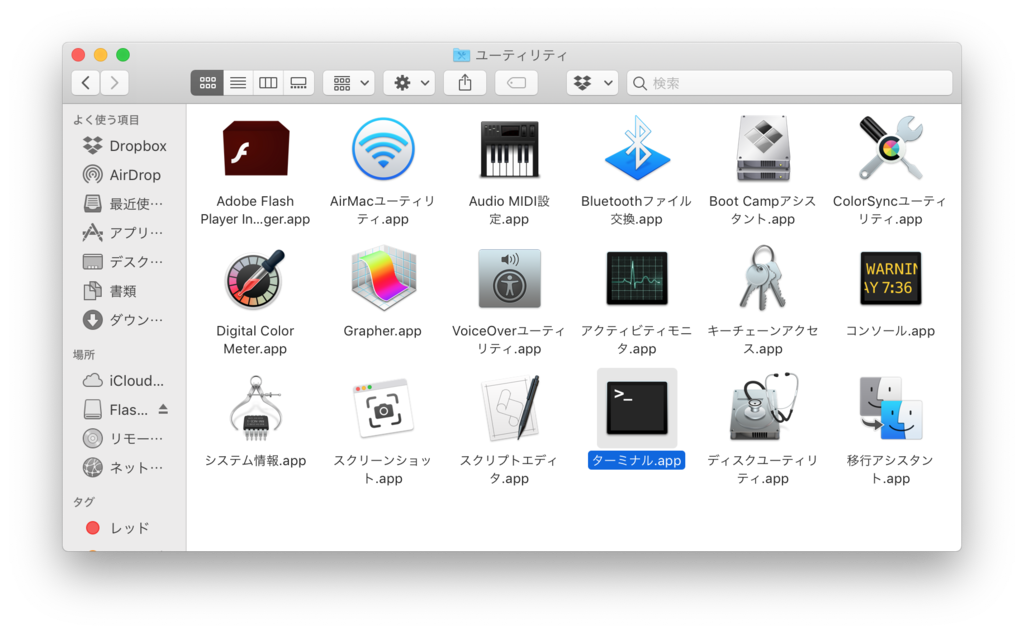Viewport: 1024px width, 634px height.
Task: Switch to column view
Action: (x=268, y=83)
